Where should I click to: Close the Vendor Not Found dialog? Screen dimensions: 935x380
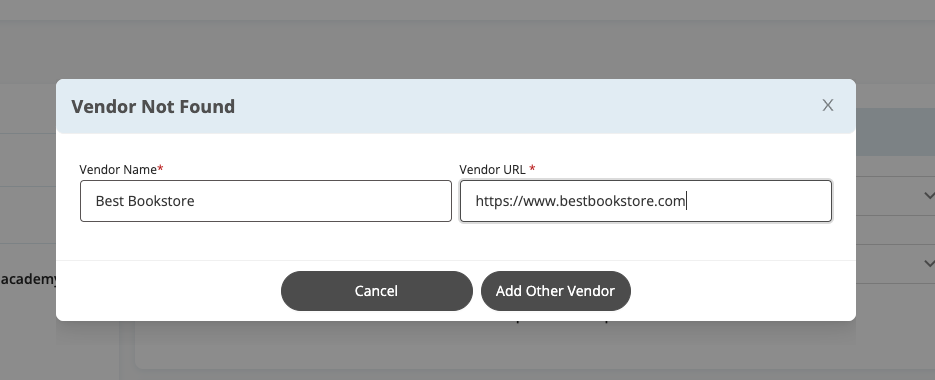827,106
